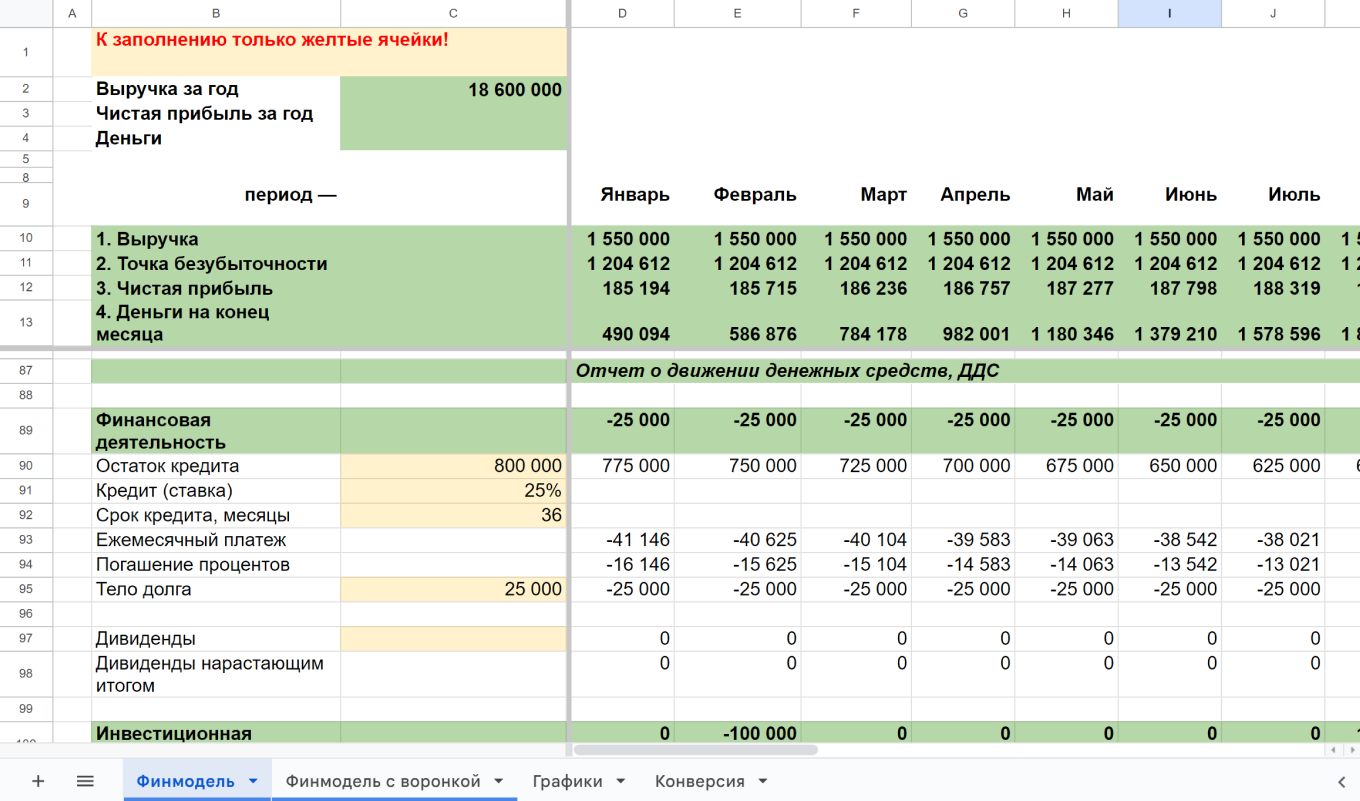Click the yellow Остаток кредита cell 800 000
Image resolution: width=1360 pixels, height=801 pixels.
pos(453,466)
